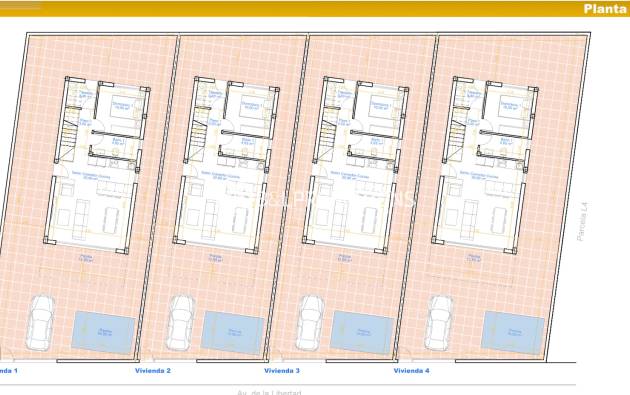Click the vertical Parcela L4 text
The width and height of the screenshot is (630, 395).
[x=582, y=221]
